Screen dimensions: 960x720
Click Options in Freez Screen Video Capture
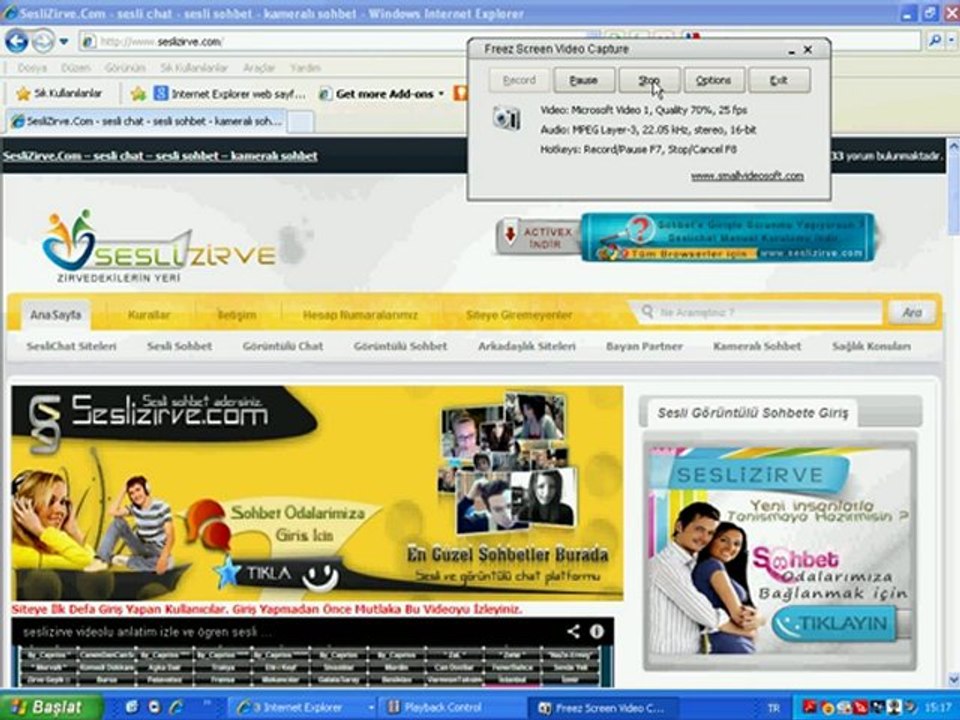tap(714, 80)
